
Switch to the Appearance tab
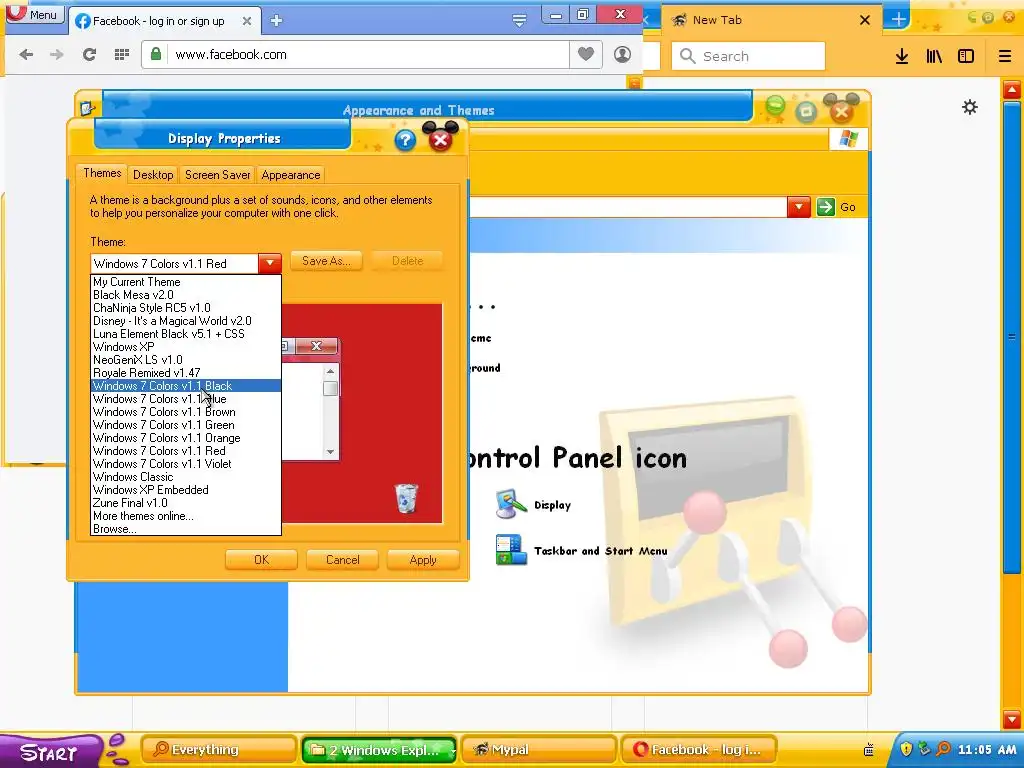pos(291,175)
